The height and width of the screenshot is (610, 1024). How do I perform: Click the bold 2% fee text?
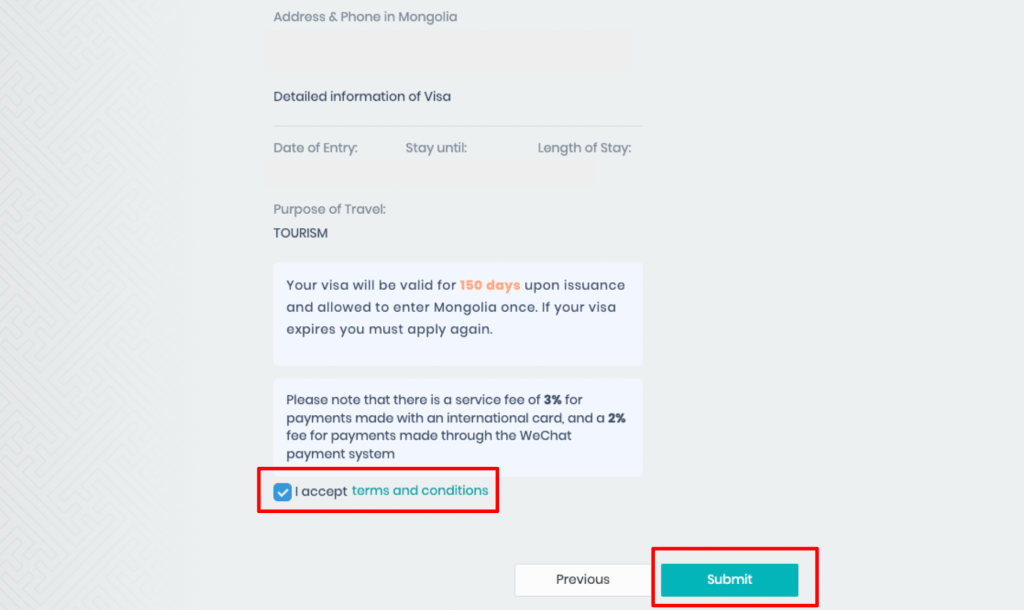pyautogui.click(x=616, y=418)
